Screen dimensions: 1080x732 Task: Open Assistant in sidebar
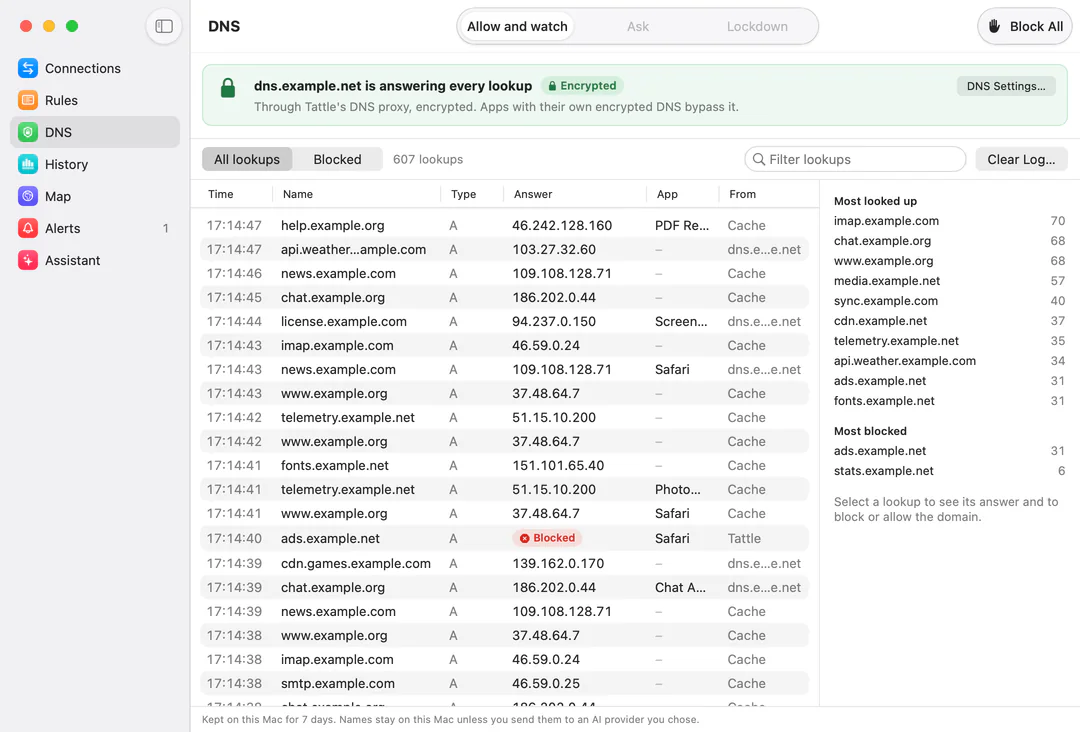pos(95,260)
